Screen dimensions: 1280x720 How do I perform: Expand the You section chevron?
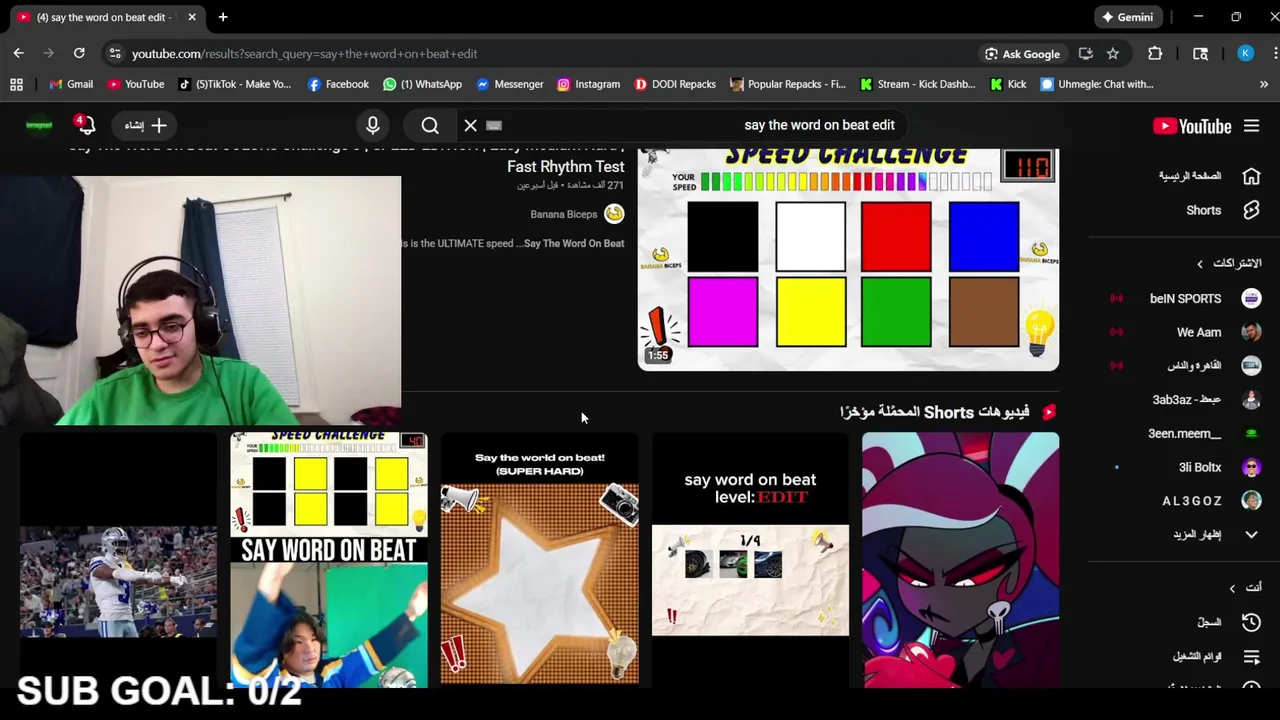tap(1232, 588)
